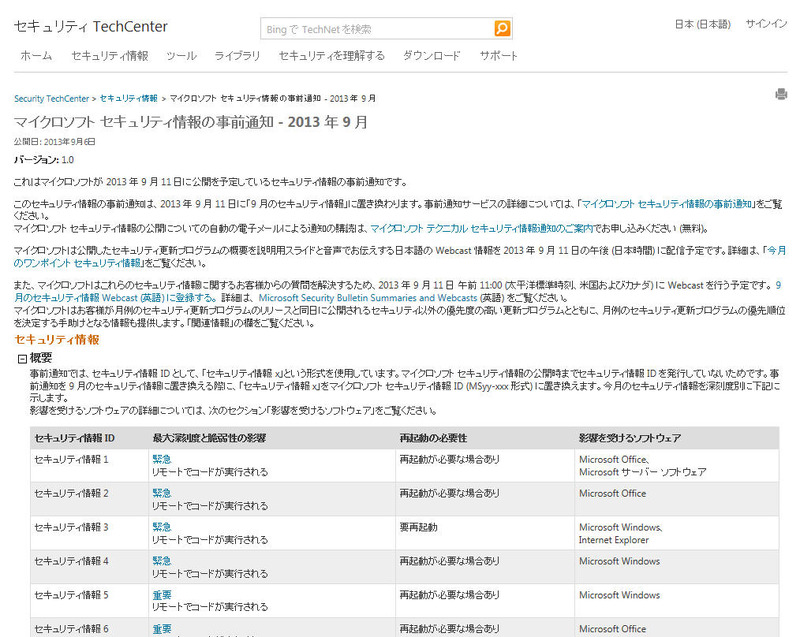
Task: Click 重要 link in セキュリティ情報 5 row
Action: point(161,595)
